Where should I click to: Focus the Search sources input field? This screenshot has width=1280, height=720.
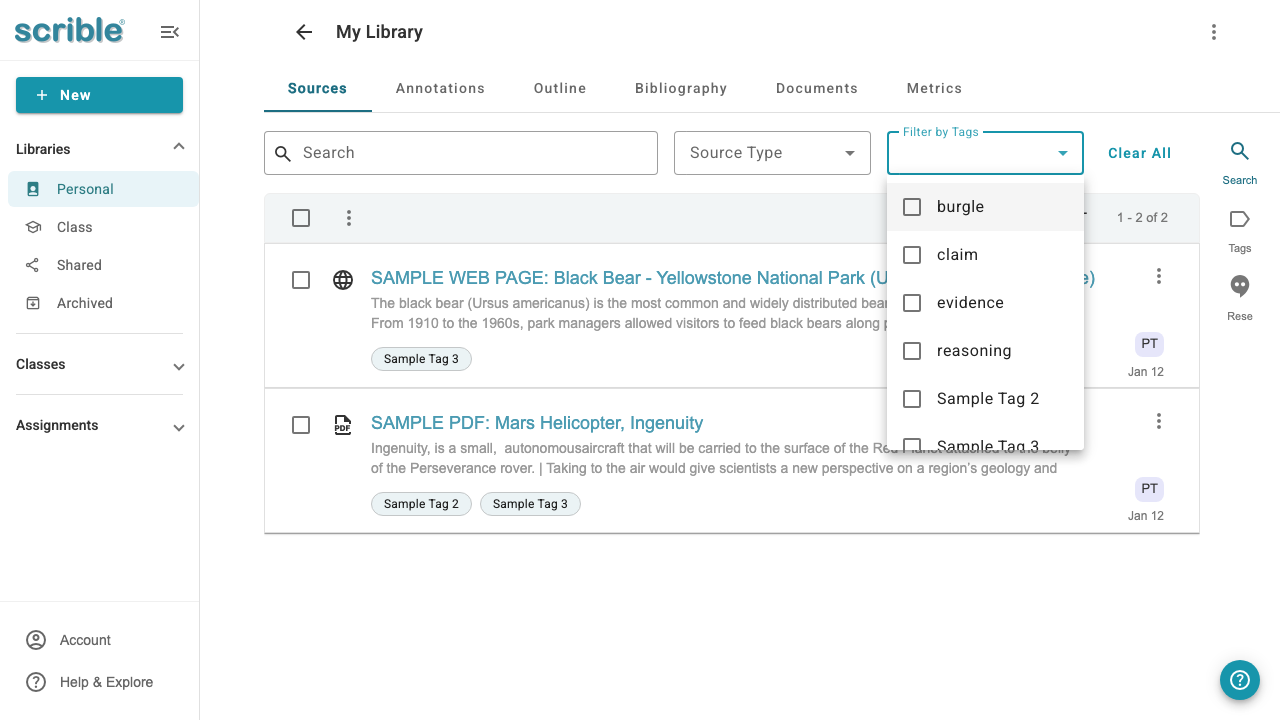(x=461, y=153)
